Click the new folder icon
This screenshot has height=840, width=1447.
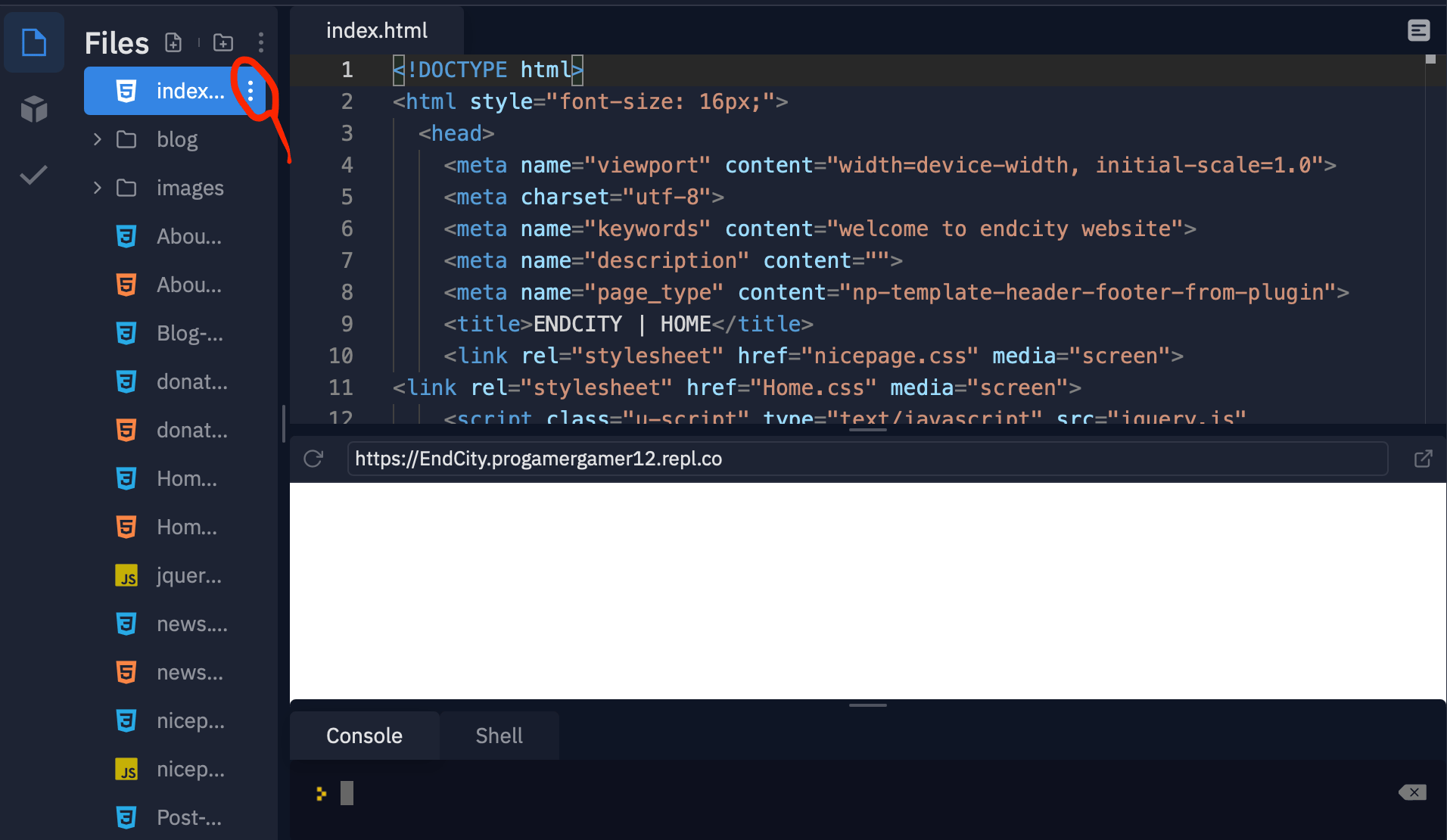click(223, 42)
